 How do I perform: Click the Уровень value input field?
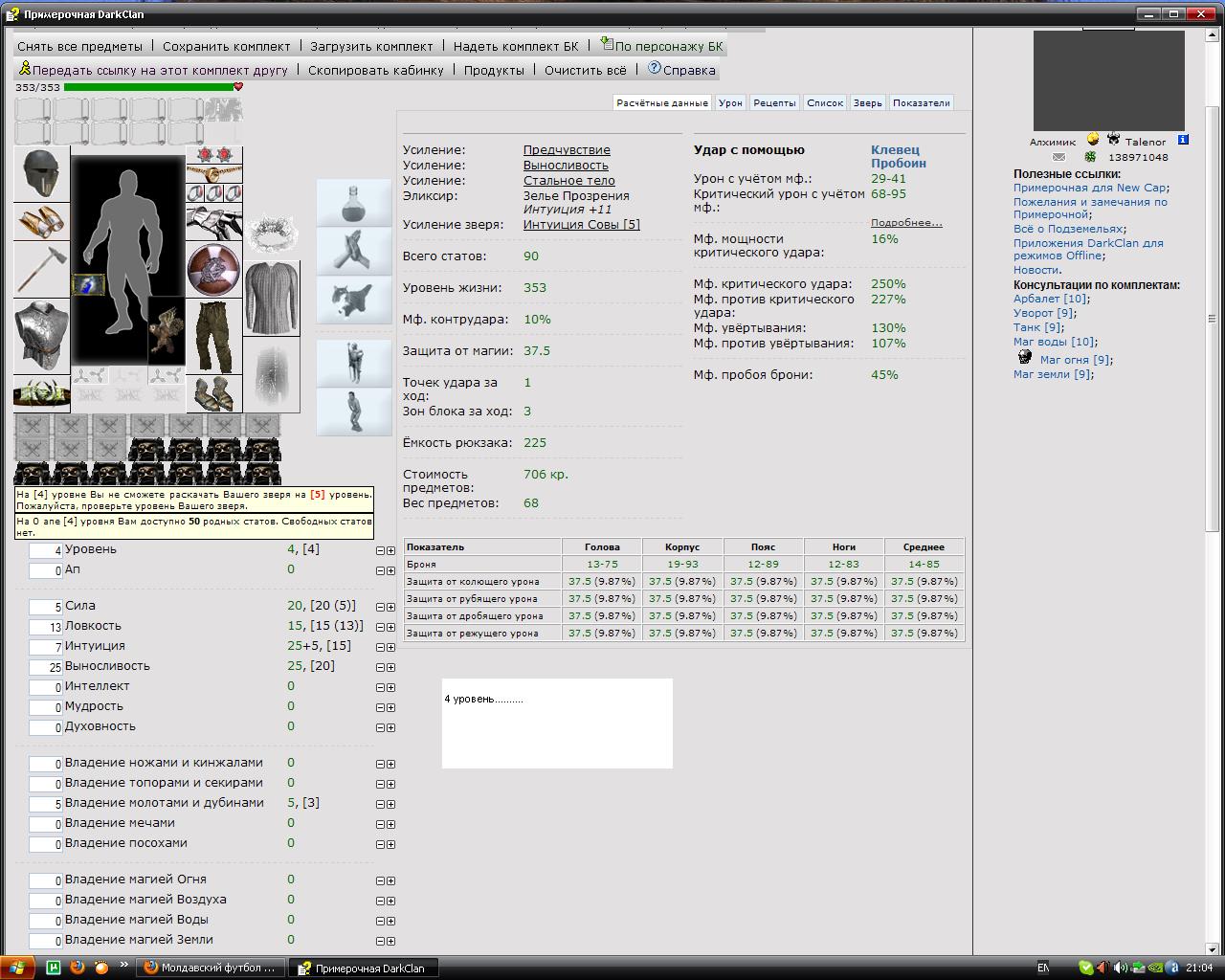pyautogui.click(x=45, y=550)
